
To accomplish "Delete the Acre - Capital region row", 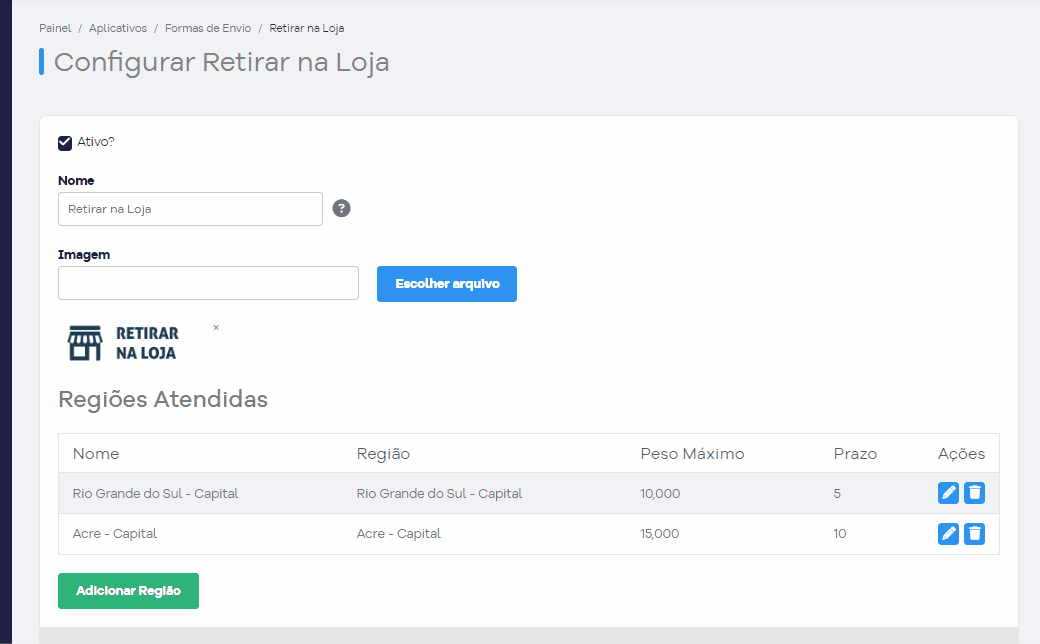I will [x=974, y=534].
